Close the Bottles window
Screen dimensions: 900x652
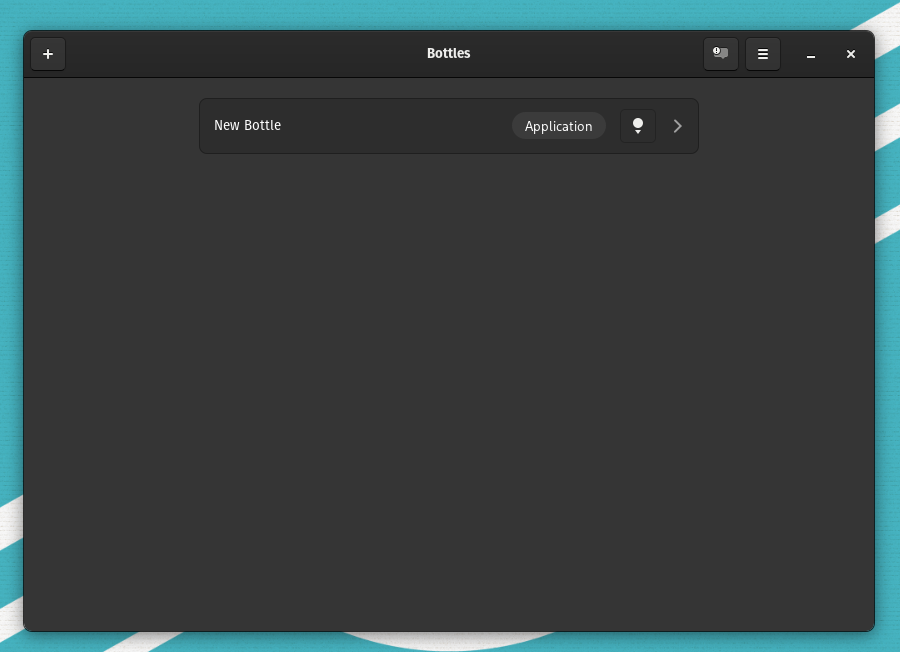click(x=851, y=54)
